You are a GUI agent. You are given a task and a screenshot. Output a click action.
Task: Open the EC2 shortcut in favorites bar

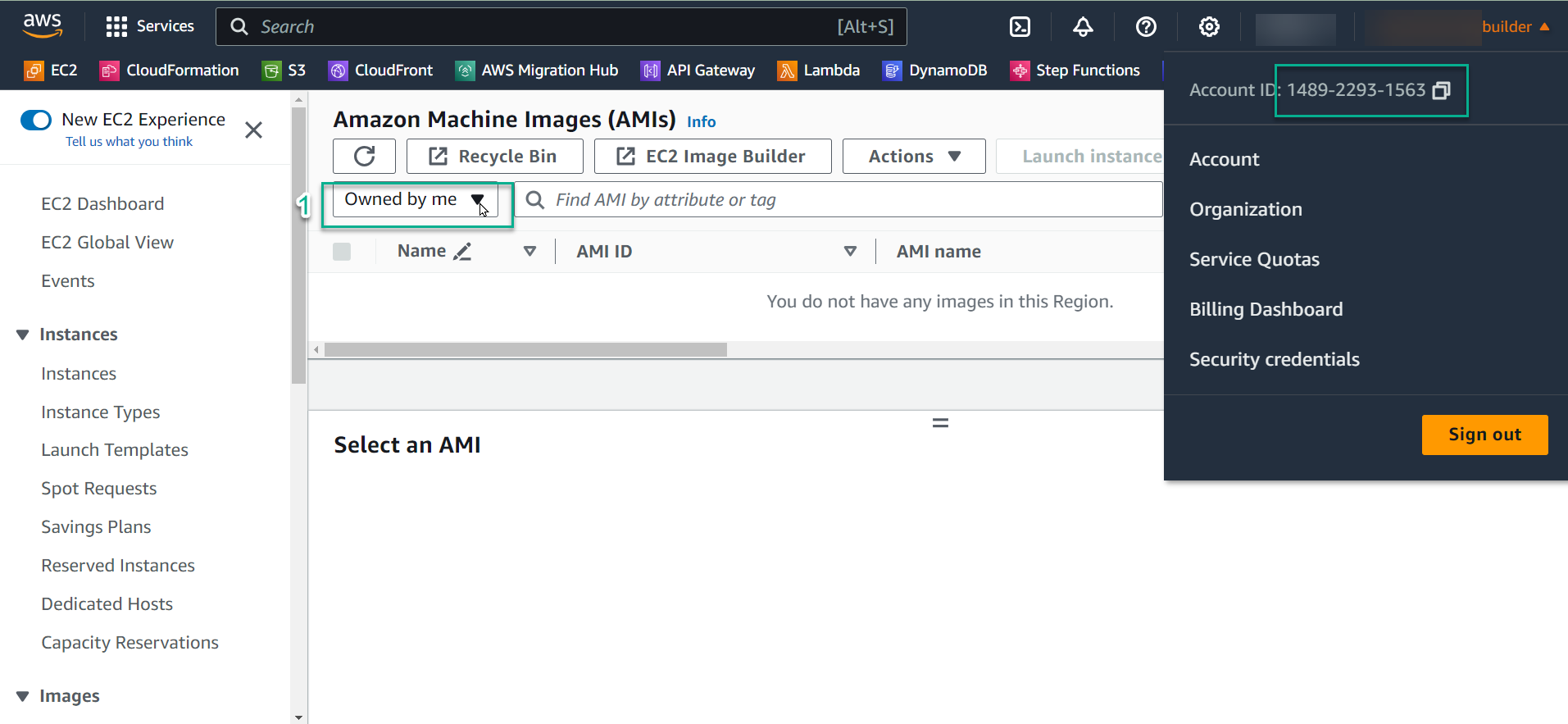pos(51,71)
